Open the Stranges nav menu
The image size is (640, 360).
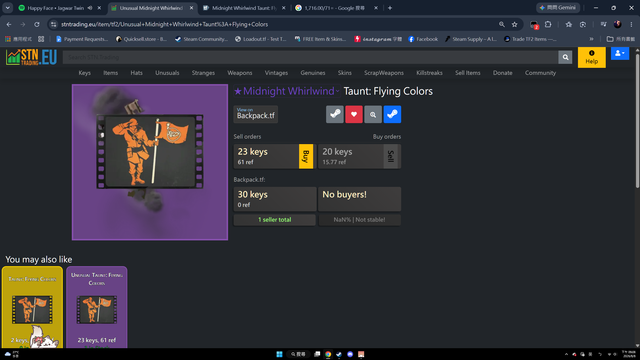coord(203,73)
